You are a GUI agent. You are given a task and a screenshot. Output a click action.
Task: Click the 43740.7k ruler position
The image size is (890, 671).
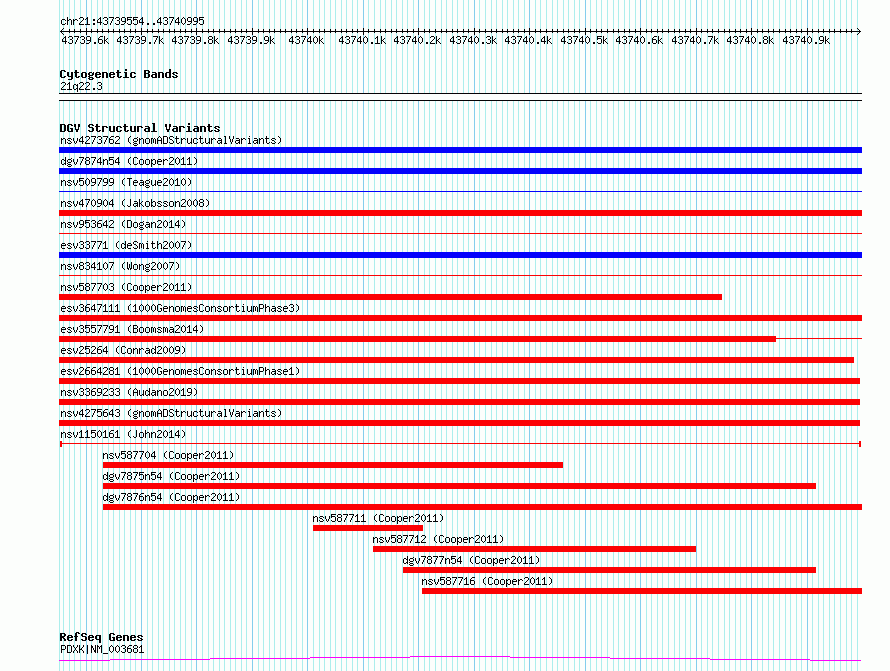pyautogui.click(x=695, y=40)
